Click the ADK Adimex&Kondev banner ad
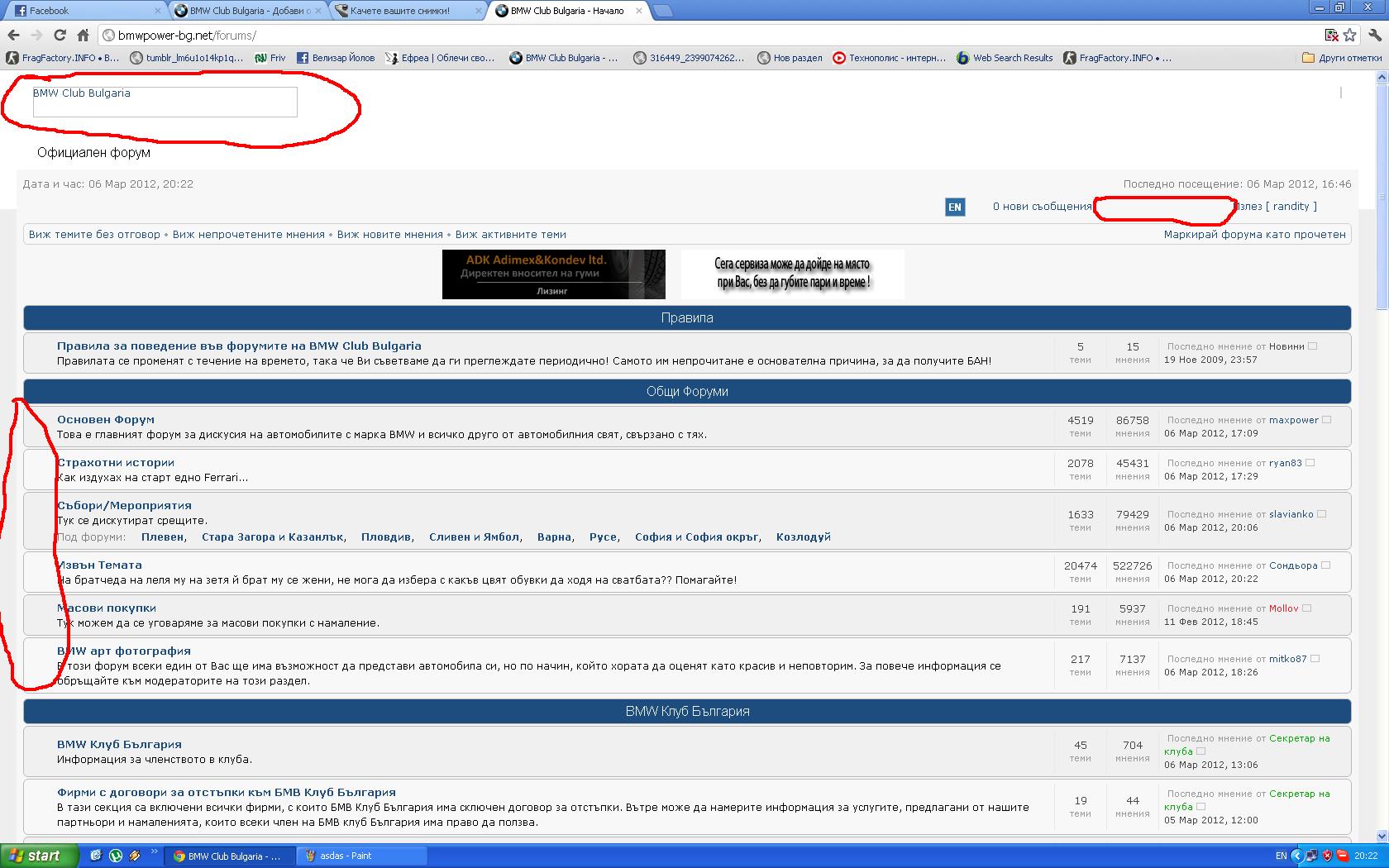The width and height of the screenshot is (1389, 868). click(x=554, y=274)
